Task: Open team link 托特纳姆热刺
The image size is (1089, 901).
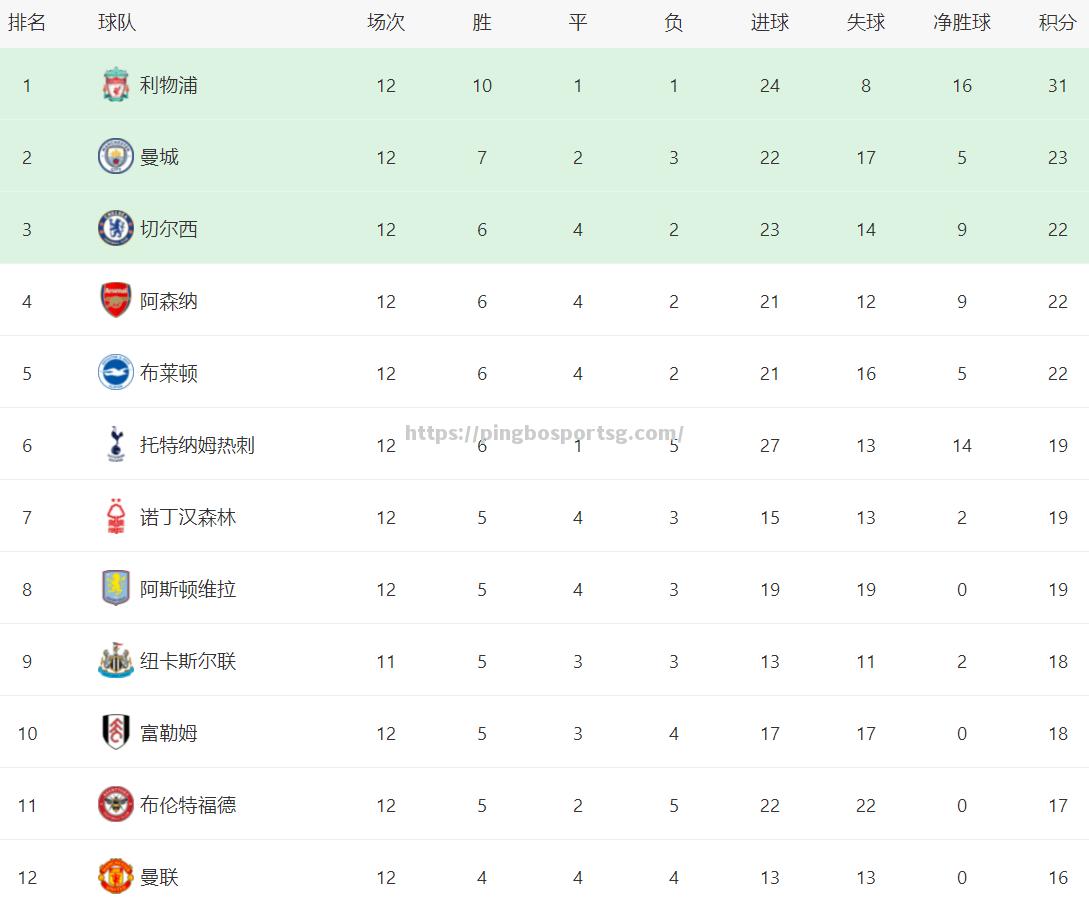Action: 197,445
